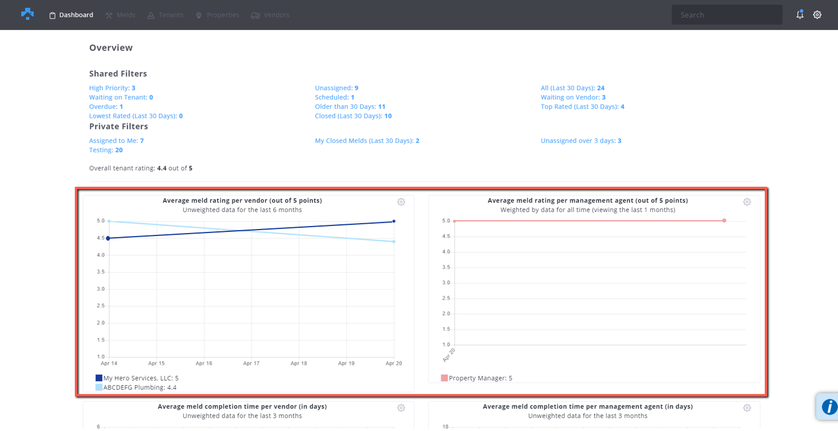Open Lowest Rated (Last 30 Days) filter
The image size is (838, 431).
pyautogui.click(x=136, y=116)
